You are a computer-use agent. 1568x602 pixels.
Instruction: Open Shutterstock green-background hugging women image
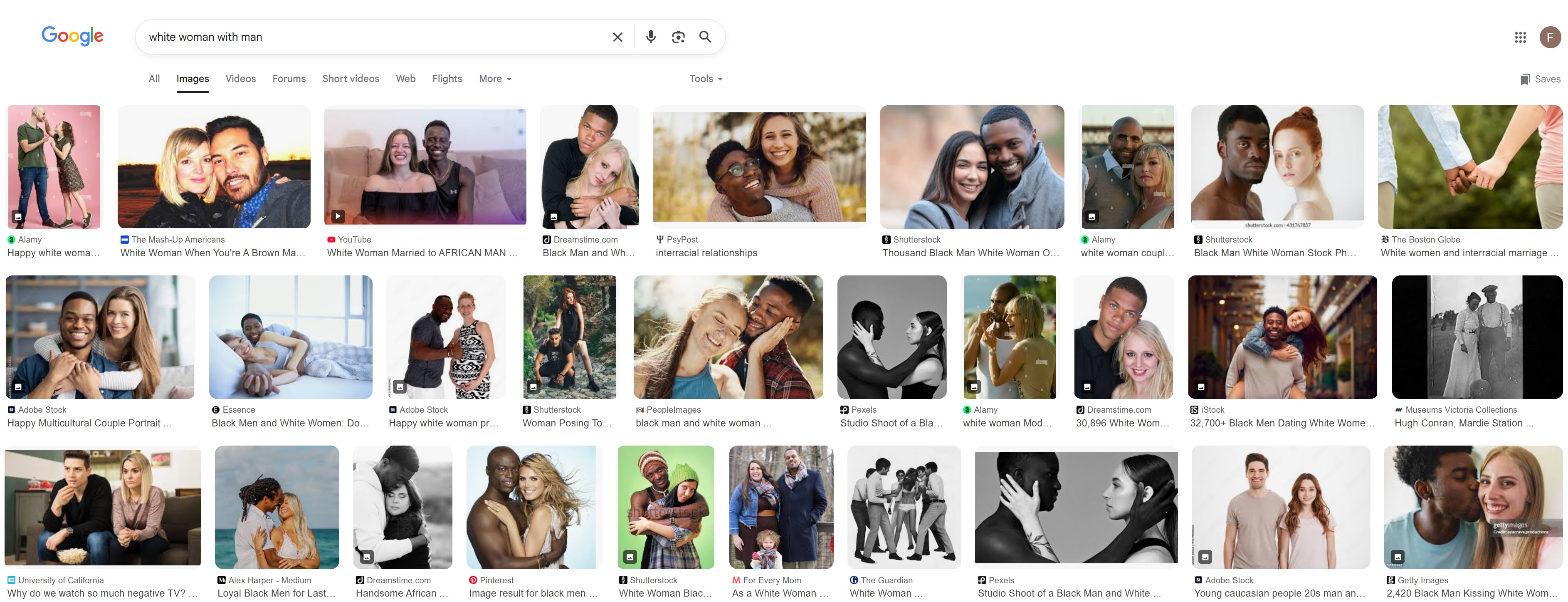pyautogui.click(x=666, y=507)
